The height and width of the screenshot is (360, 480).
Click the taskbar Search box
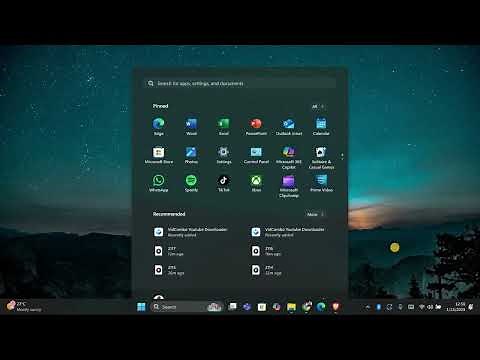coord(186,307)
